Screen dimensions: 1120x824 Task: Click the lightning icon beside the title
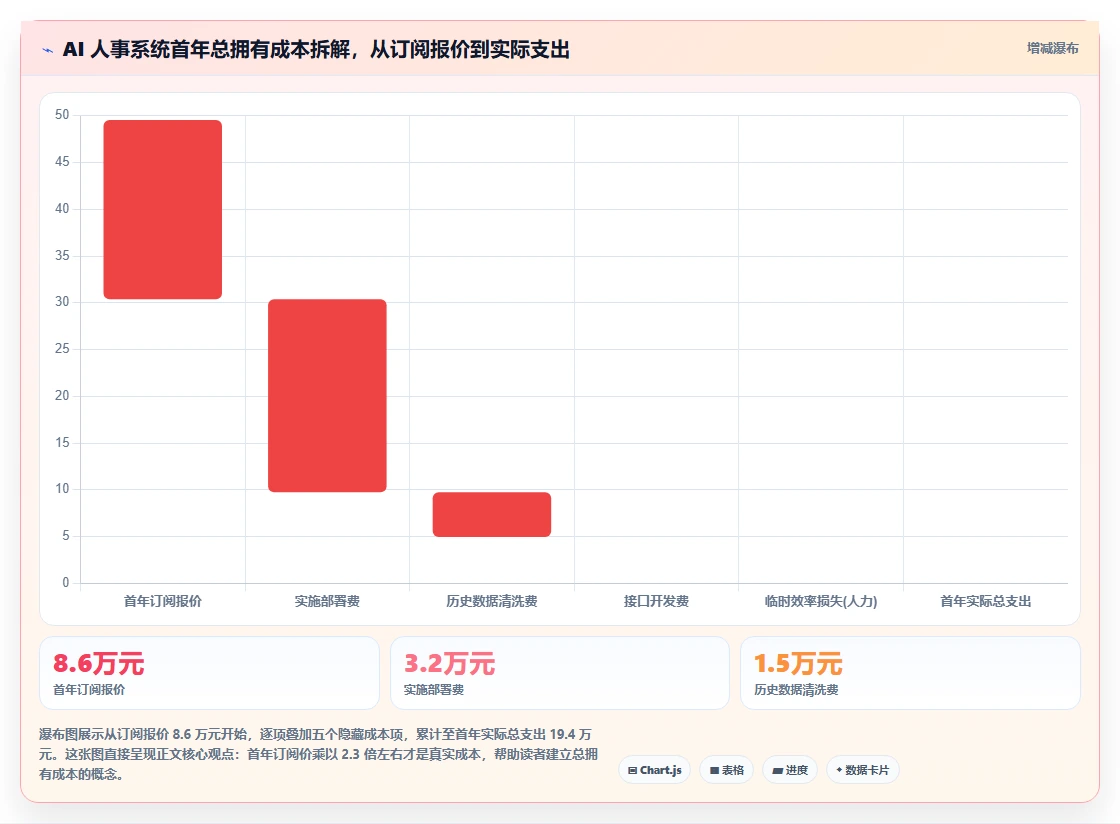48,50
